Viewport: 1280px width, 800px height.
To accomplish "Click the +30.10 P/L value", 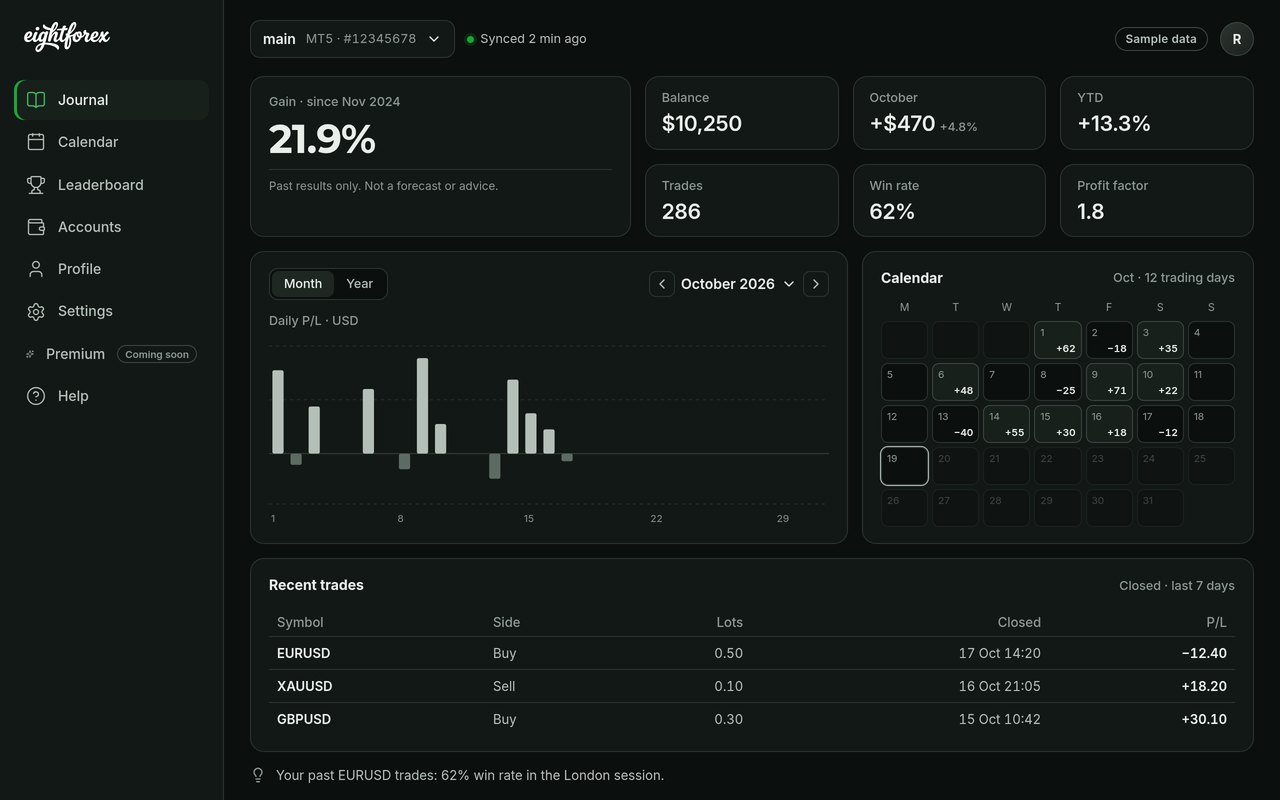I will point(1204,719).
